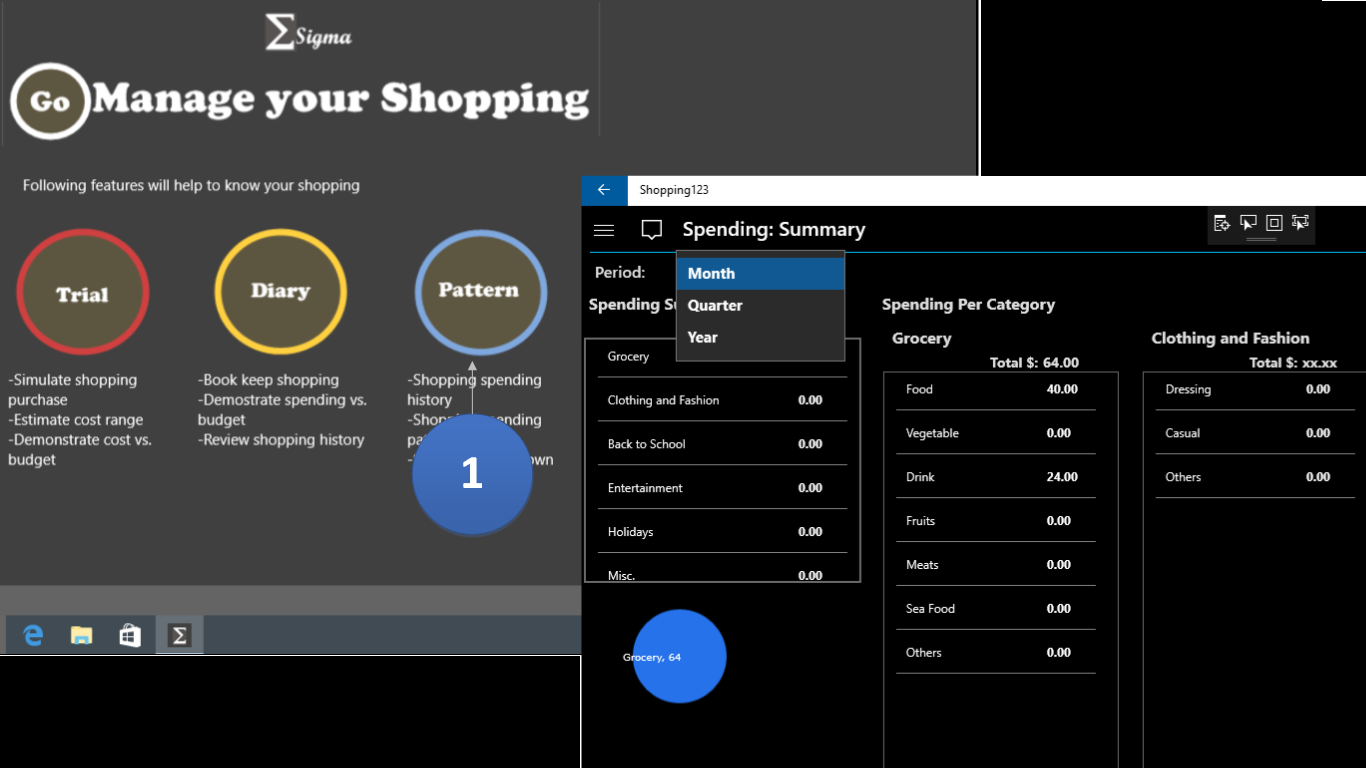Click the -Review shopping history text
The width and height of the screenshot is (1366, 768).
click(281, 440)
